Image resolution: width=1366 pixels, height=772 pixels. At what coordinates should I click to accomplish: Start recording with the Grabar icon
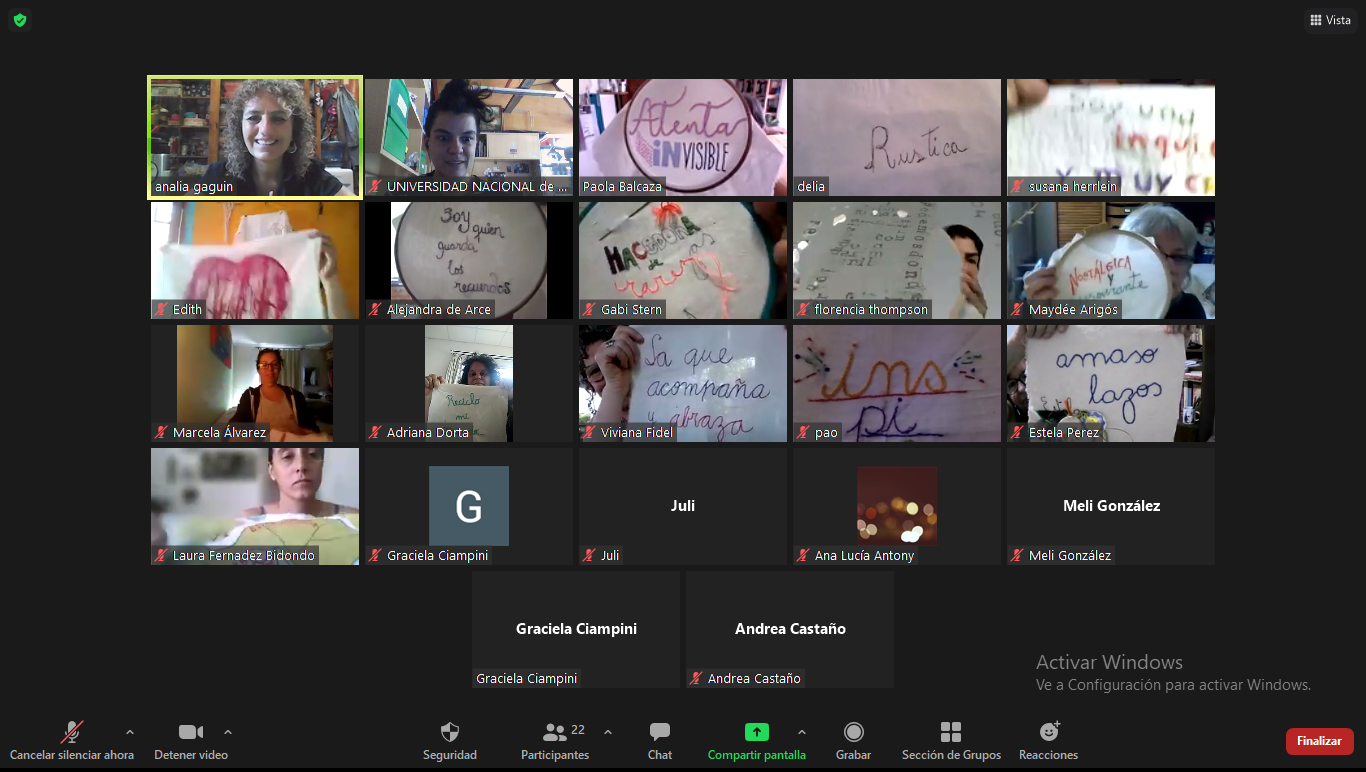point(854,733)
